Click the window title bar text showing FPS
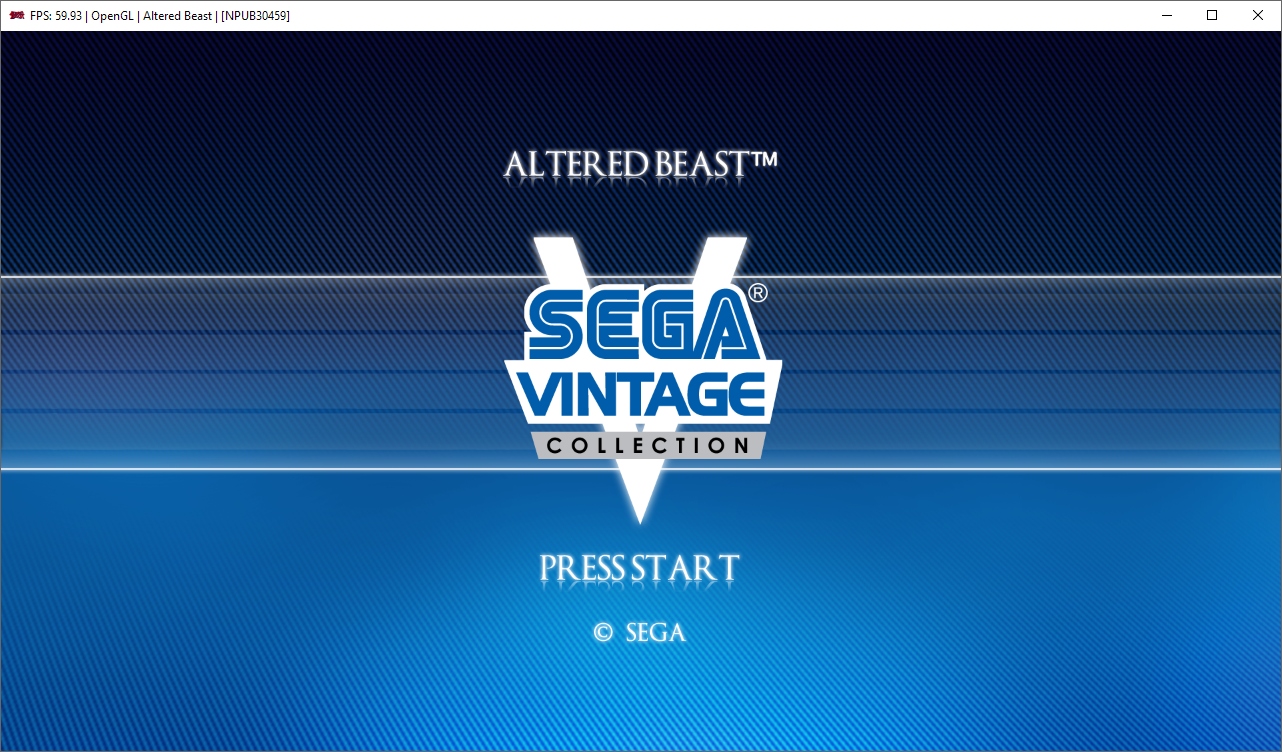This screenshot has width=1282, height=752. pos(160,15)
